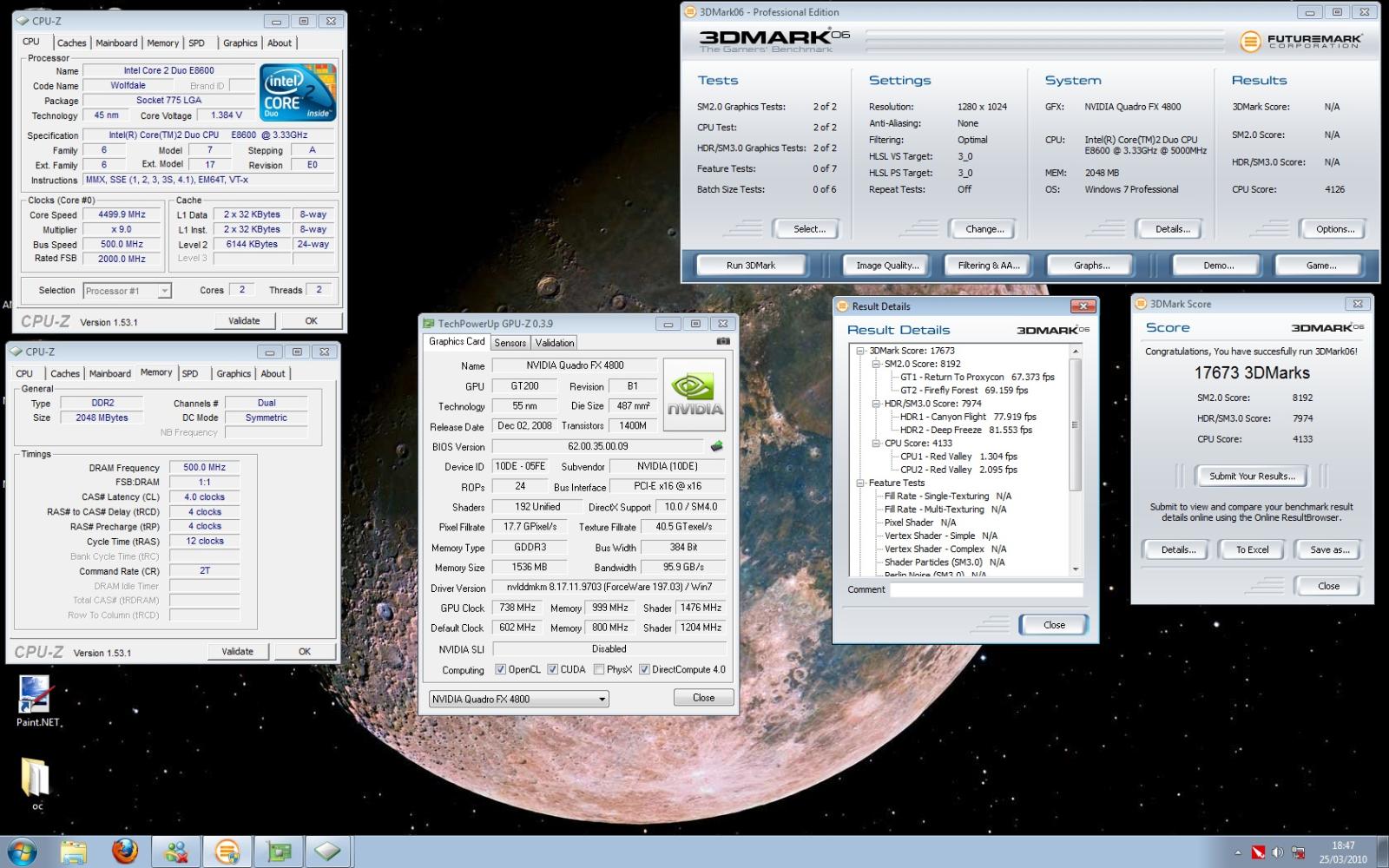Click Run 3DMark button
Screen dimensions: 1389x868
751,266
